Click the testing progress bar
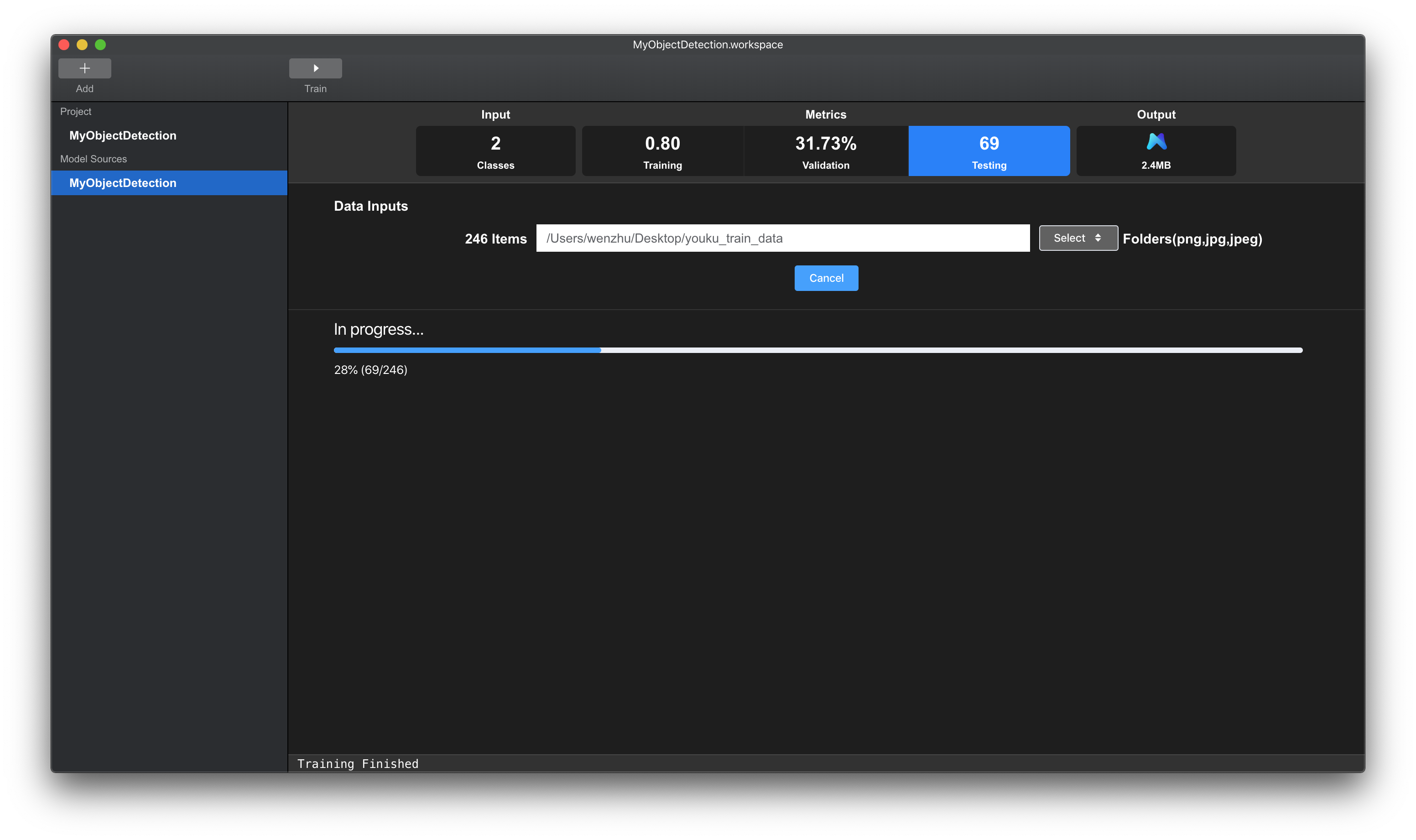Image resolution: width=1416 pixels, height=840 pixels. [x=818, y=350]
